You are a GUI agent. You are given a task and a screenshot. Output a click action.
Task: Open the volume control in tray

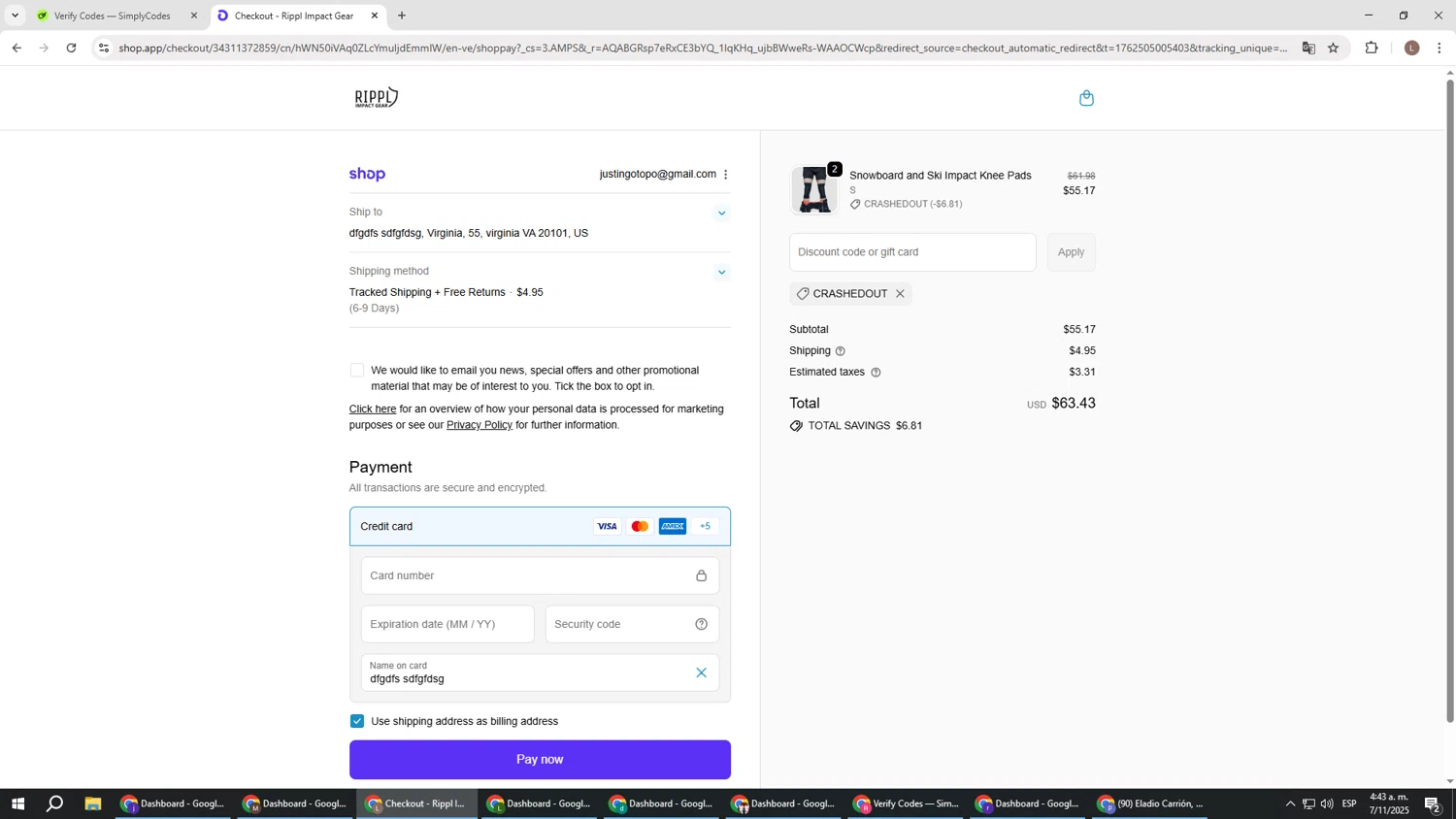(1327, 803)
